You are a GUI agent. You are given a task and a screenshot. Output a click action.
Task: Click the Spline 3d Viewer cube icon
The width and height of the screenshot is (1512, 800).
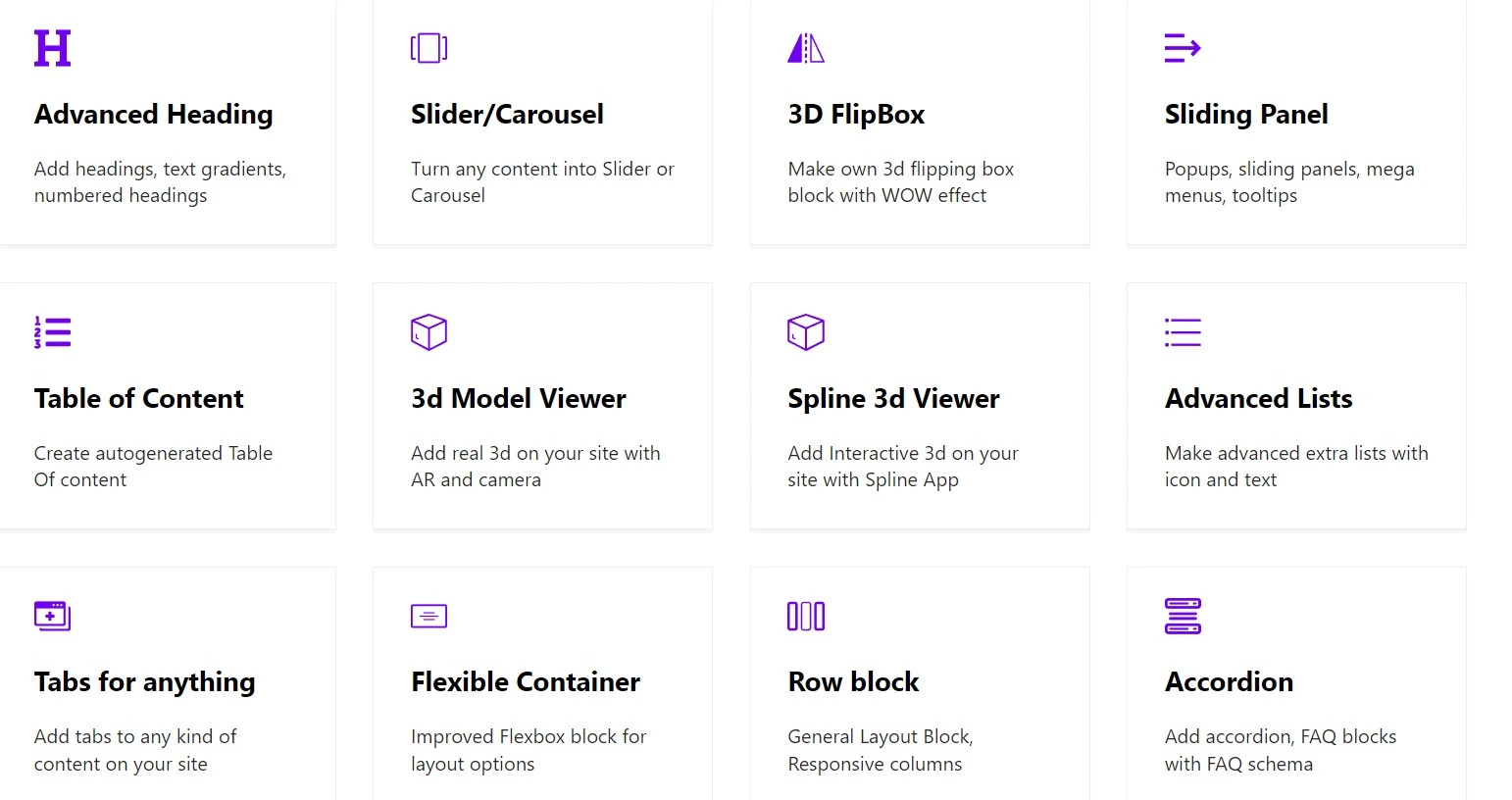pyautogui.click(x=806, y=332)
